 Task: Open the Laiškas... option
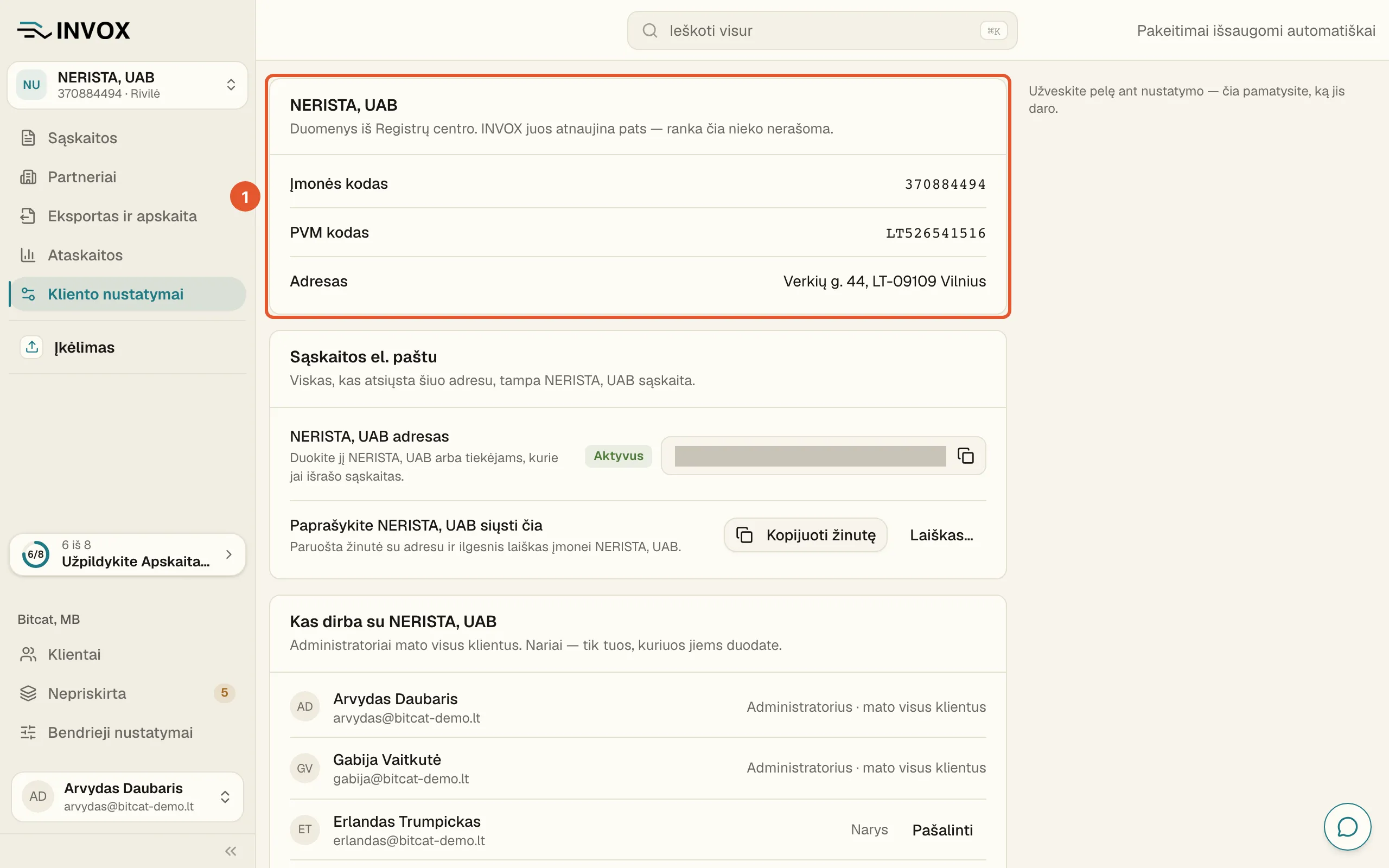[941, 535]
